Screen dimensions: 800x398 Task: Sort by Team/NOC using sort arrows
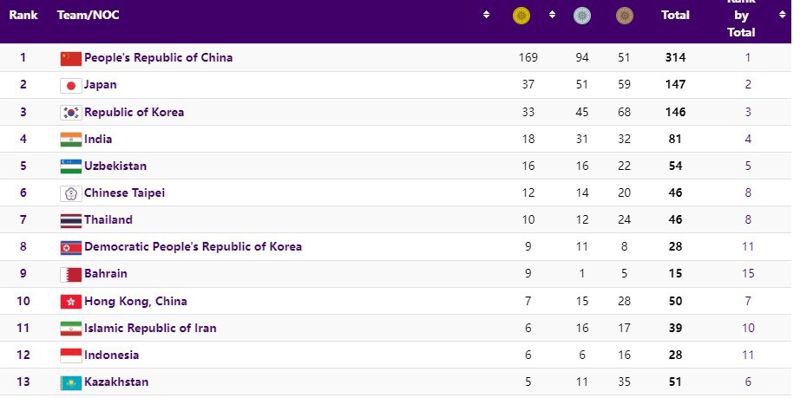pos(486,15)
